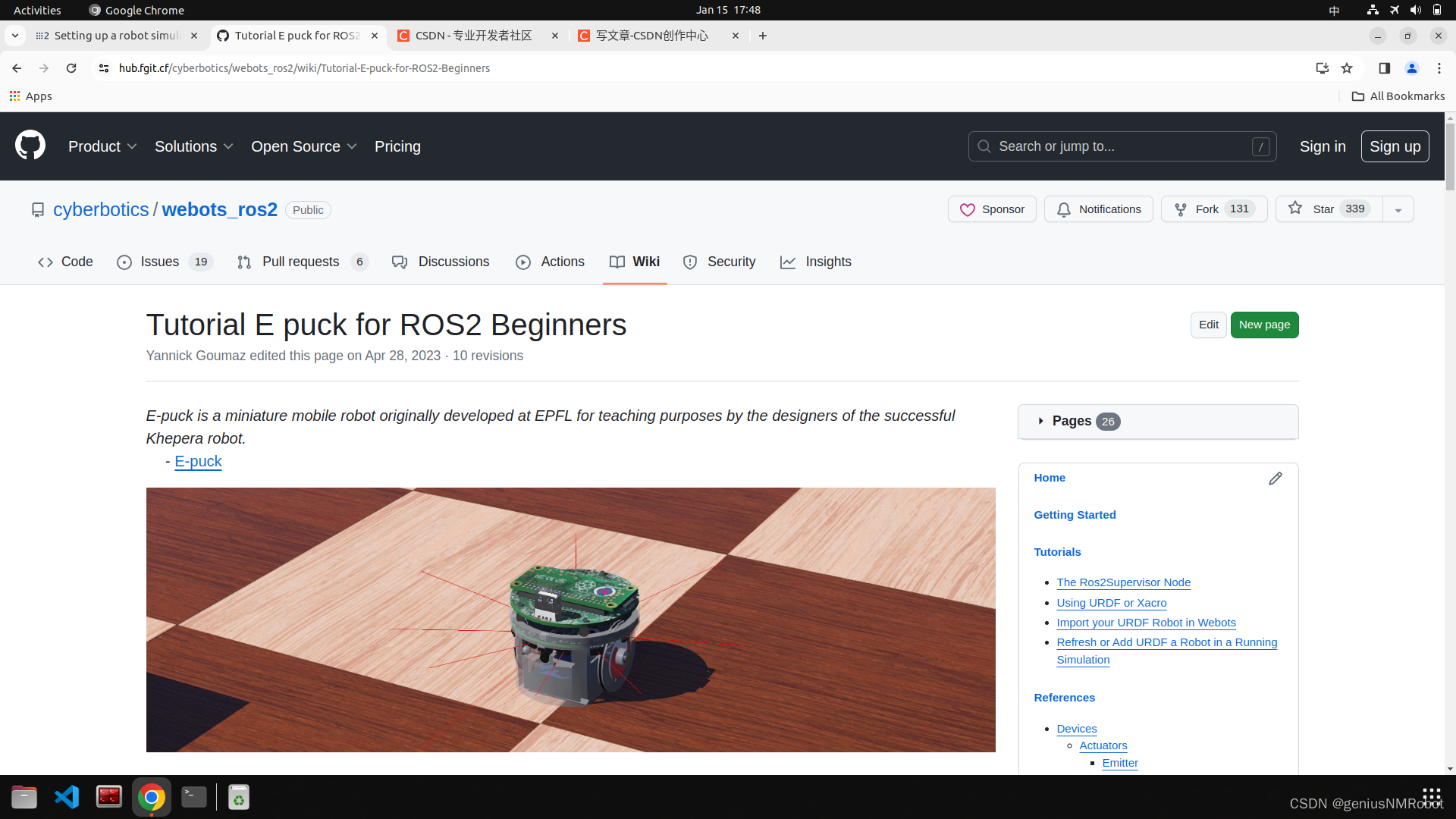The width and height of the screenshot is (1456, 819).
Task: Click the pencil icon next to Home
Action: tap(1276, 478)
